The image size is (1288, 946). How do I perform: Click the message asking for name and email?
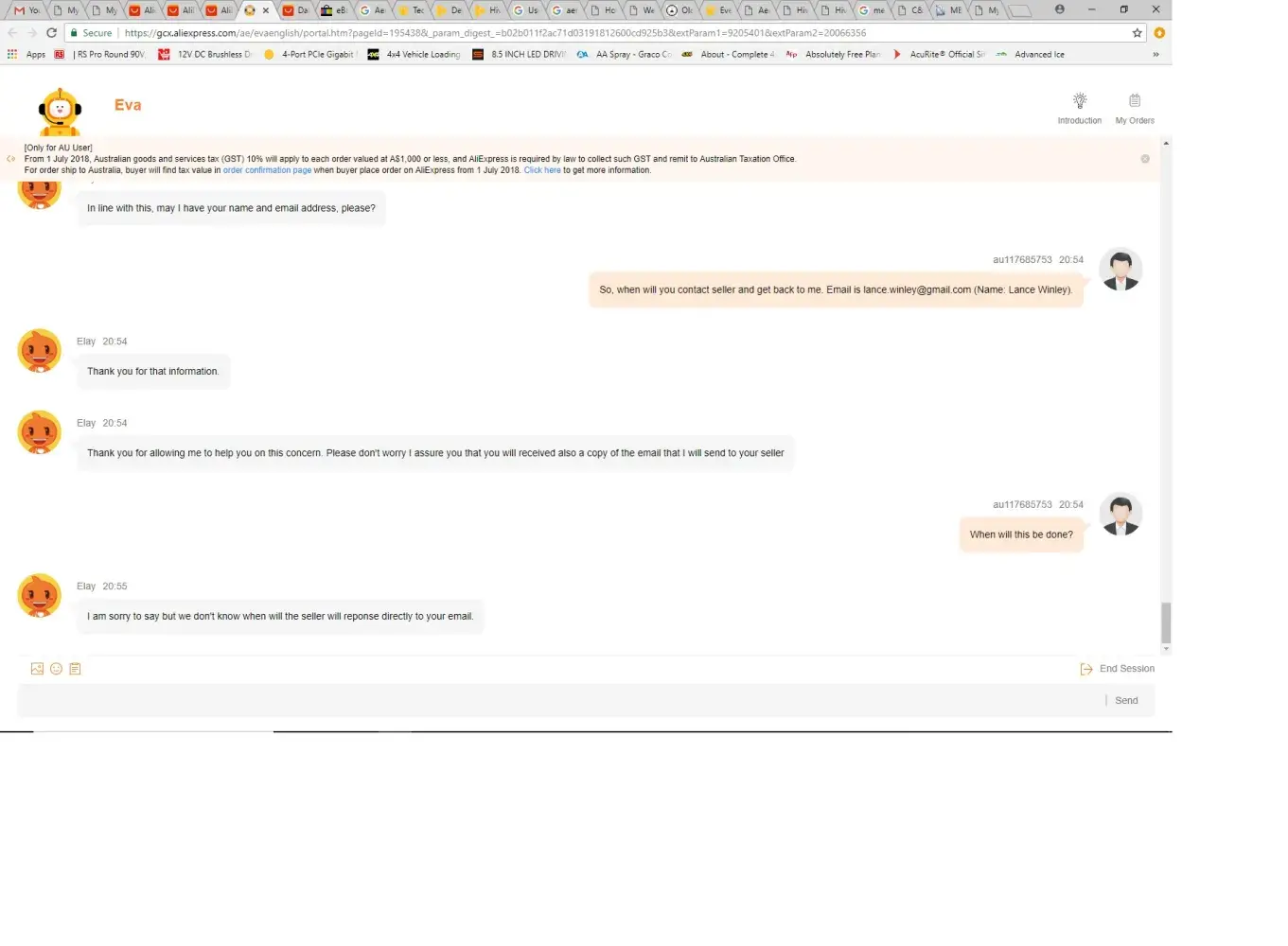(x=231, y=208)
